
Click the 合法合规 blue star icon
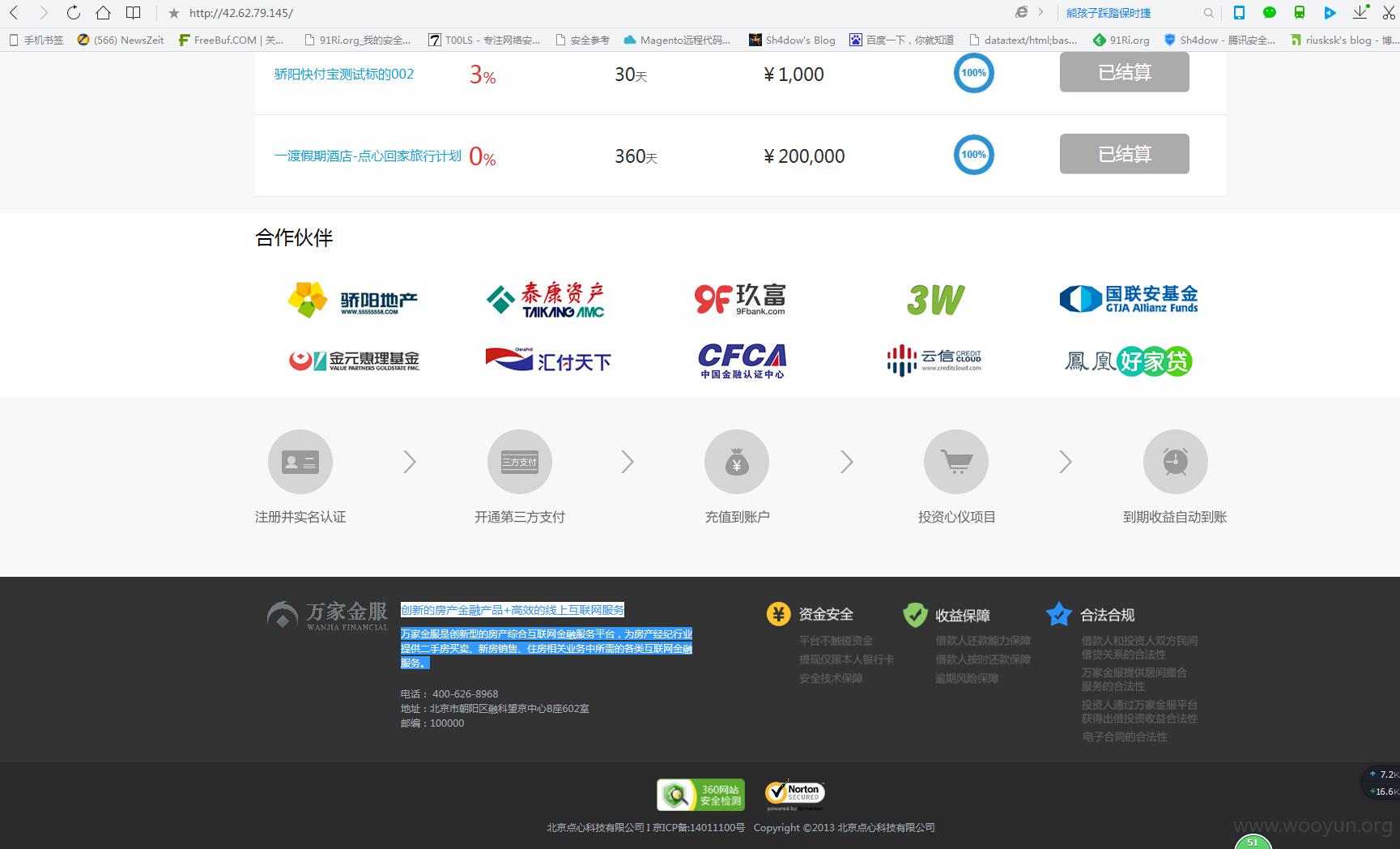1058,614
